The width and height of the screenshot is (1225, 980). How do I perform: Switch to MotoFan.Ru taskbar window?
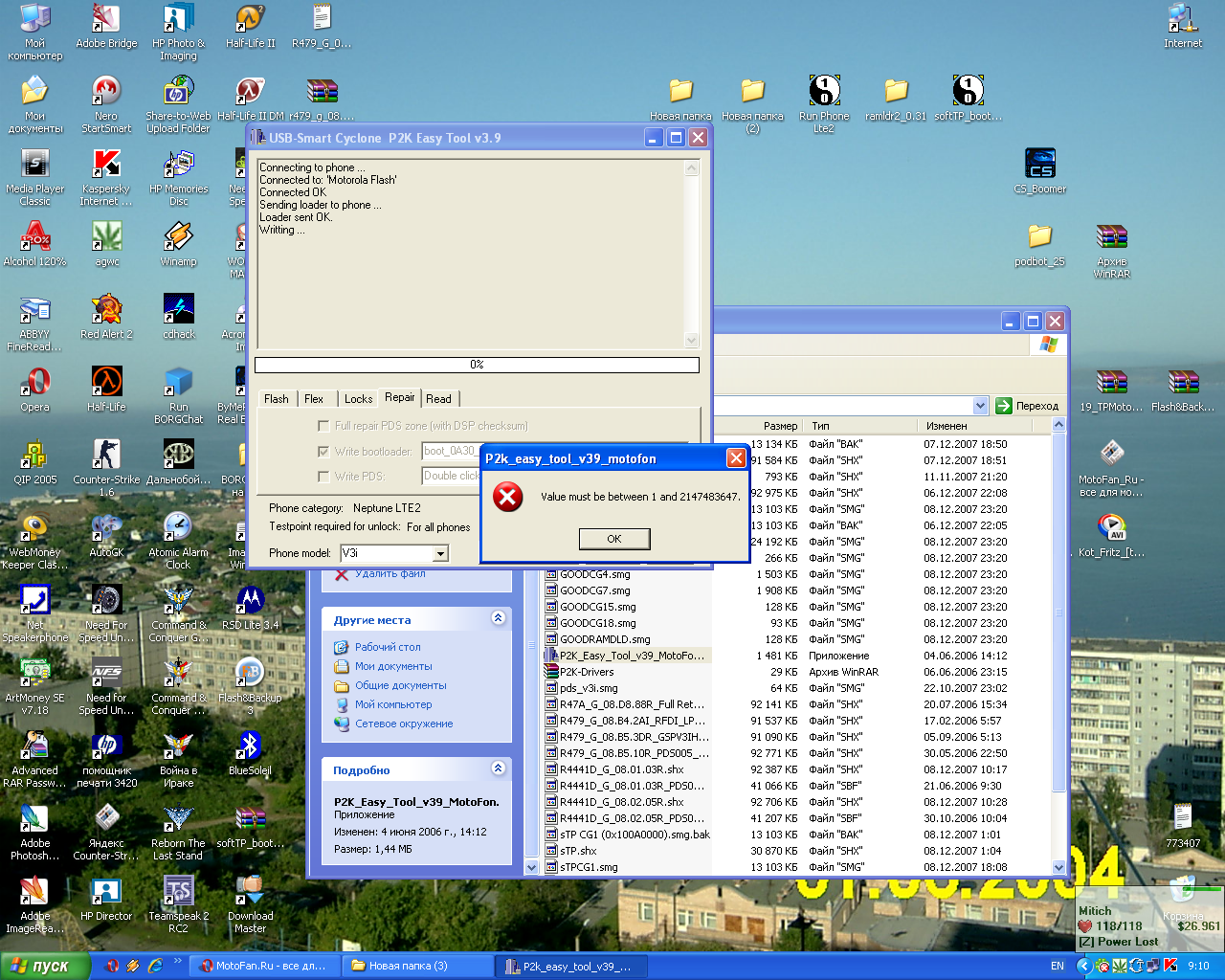click(x=263, y=966)
